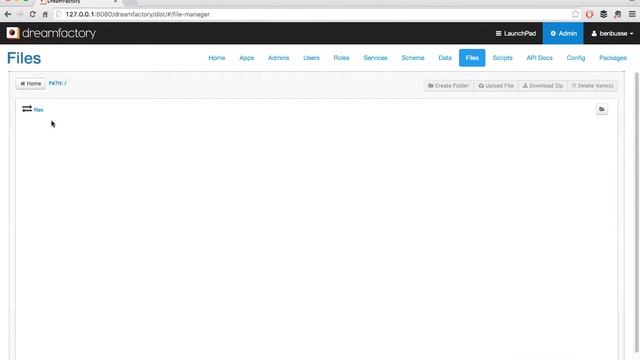Go to the Home tab
The image size is (640, 360).
tap(217, 58)
